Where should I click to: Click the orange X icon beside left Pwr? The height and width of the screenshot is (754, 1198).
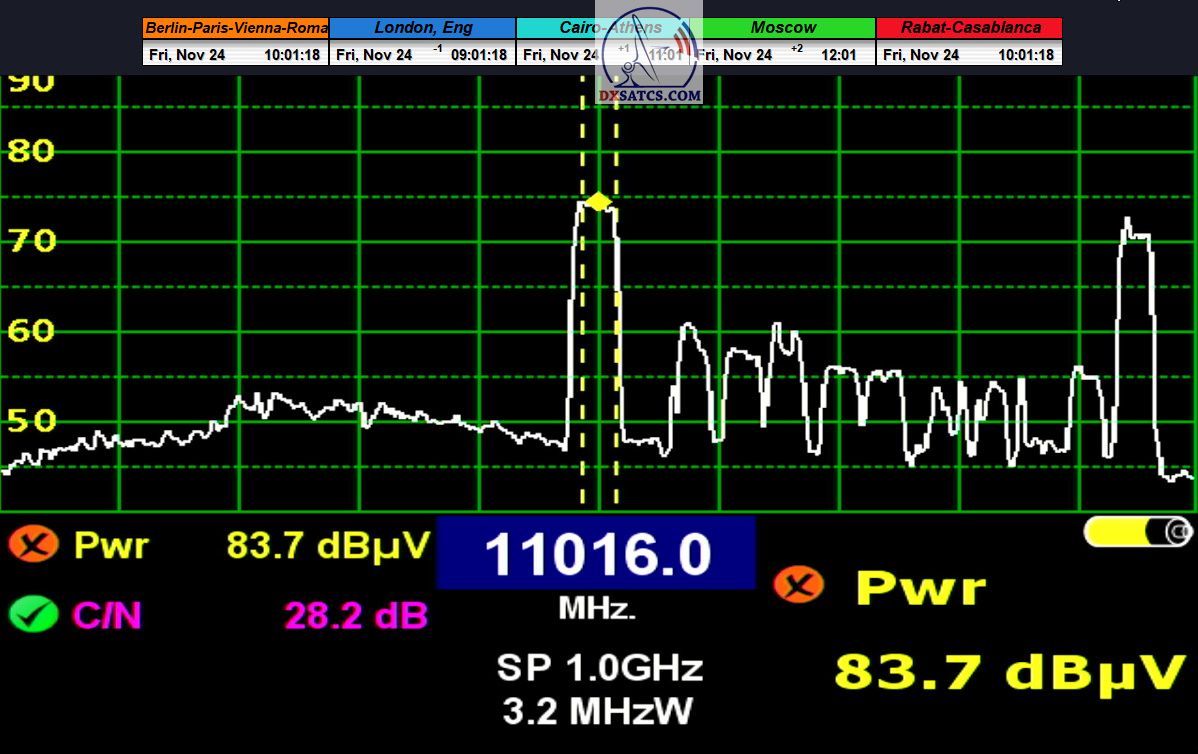[x=32, y=546]
